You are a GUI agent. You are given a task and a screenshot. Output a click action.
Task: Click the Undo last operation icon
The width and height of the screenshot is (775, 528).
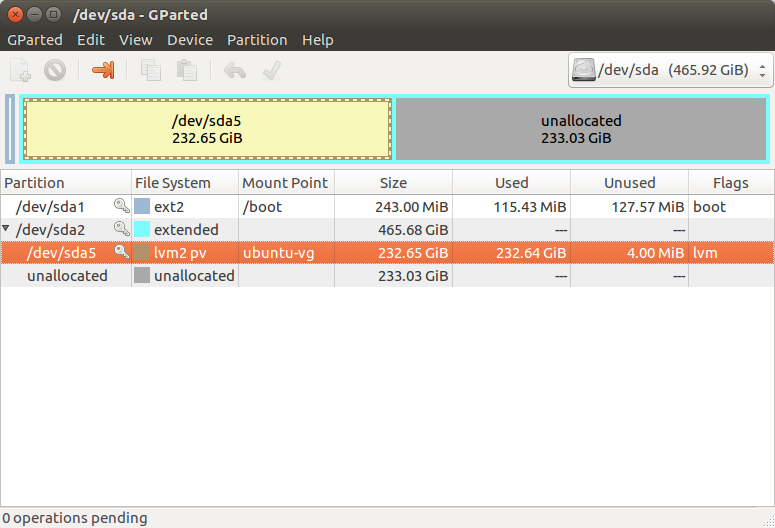point(235,70)
